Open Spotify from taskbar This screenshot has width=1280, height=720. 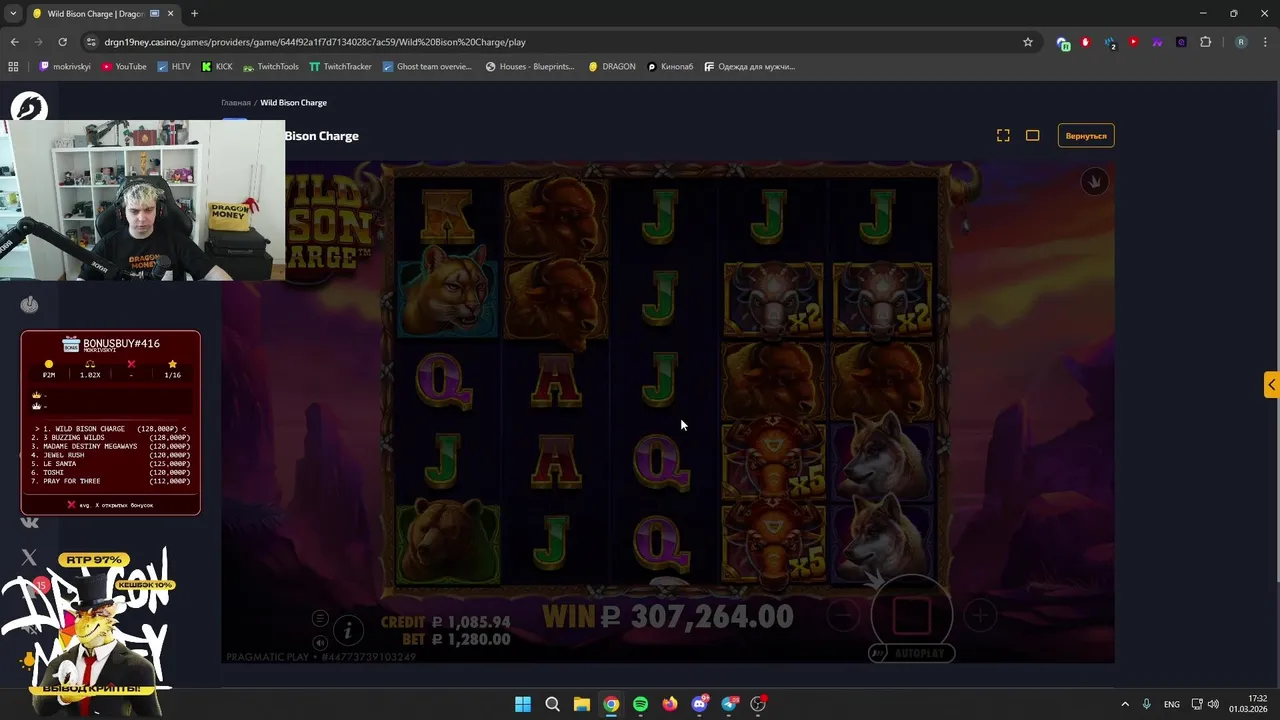tap(640, 704)
